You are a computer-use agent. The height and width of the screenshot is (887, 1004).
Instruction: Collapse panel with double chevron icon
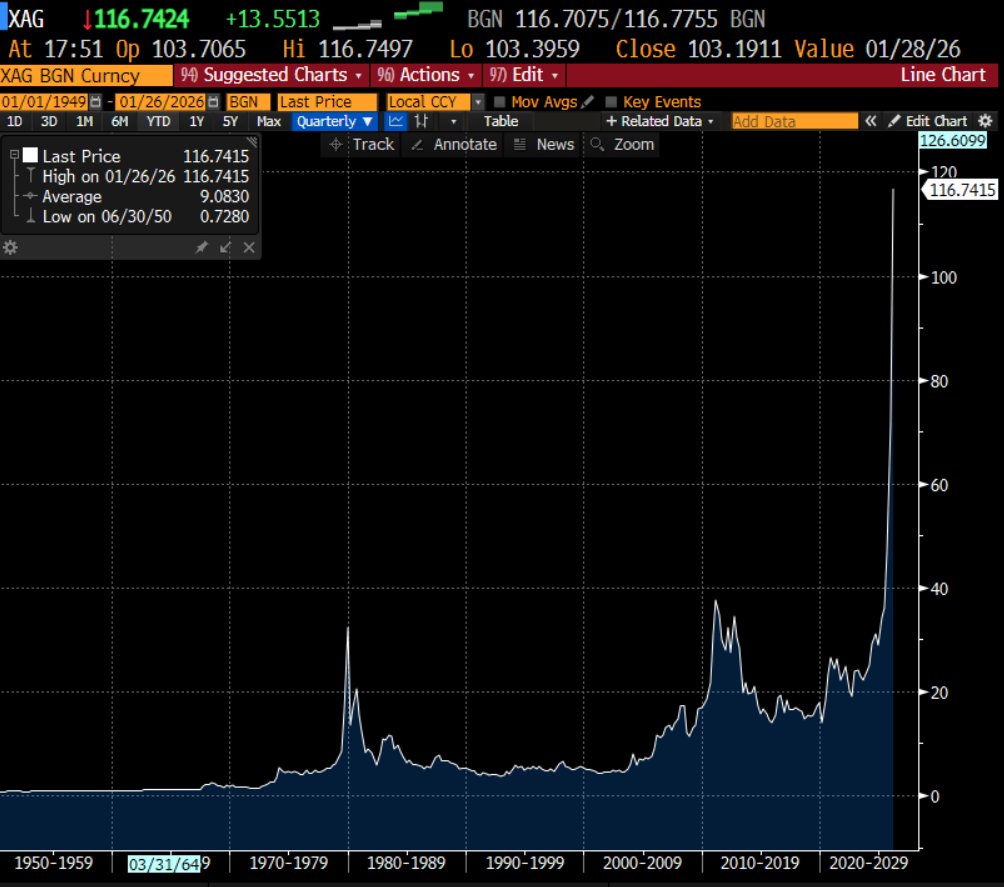pos(870,121)
